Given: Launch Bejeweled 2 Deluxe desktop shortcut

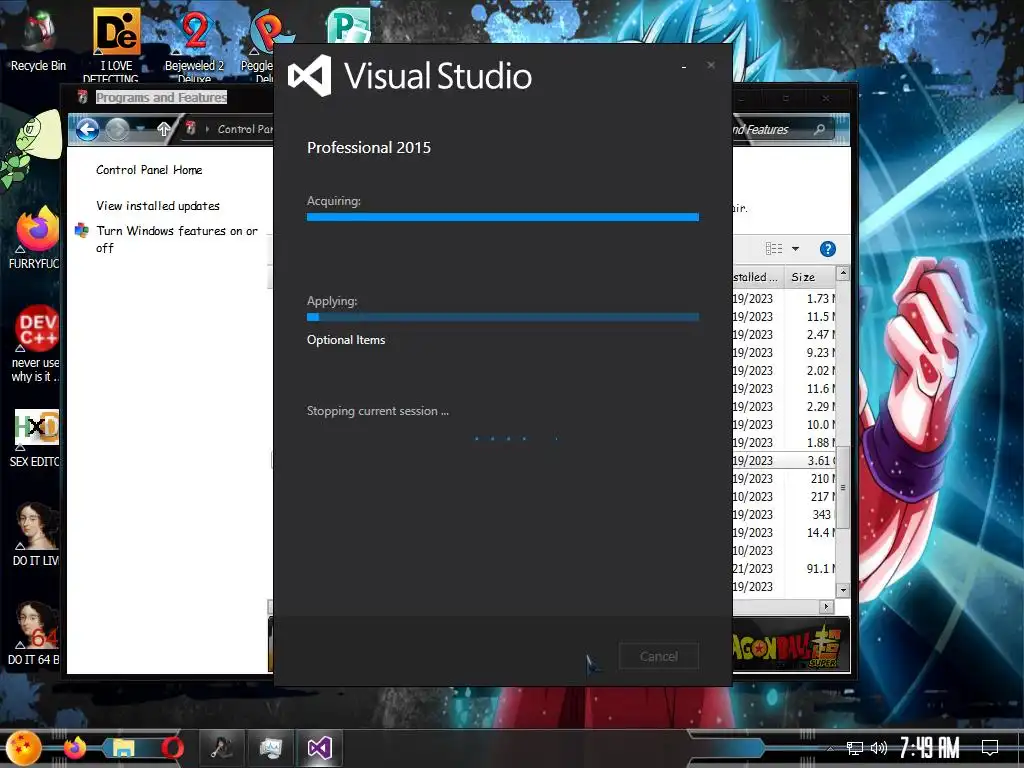Looking at the screenshot, I should point(194,43).
